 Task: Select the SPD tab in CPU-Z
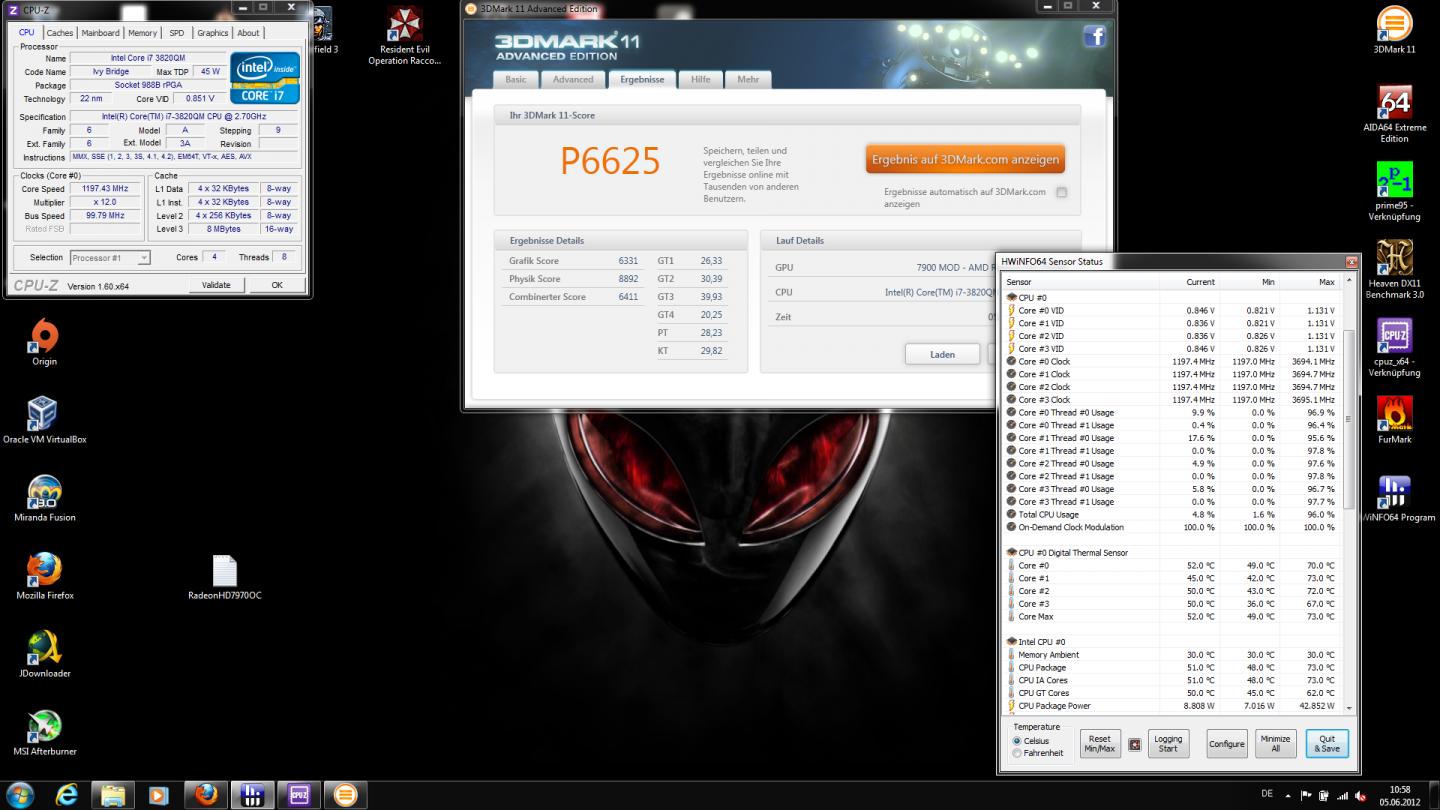click(x=177, y=33)
